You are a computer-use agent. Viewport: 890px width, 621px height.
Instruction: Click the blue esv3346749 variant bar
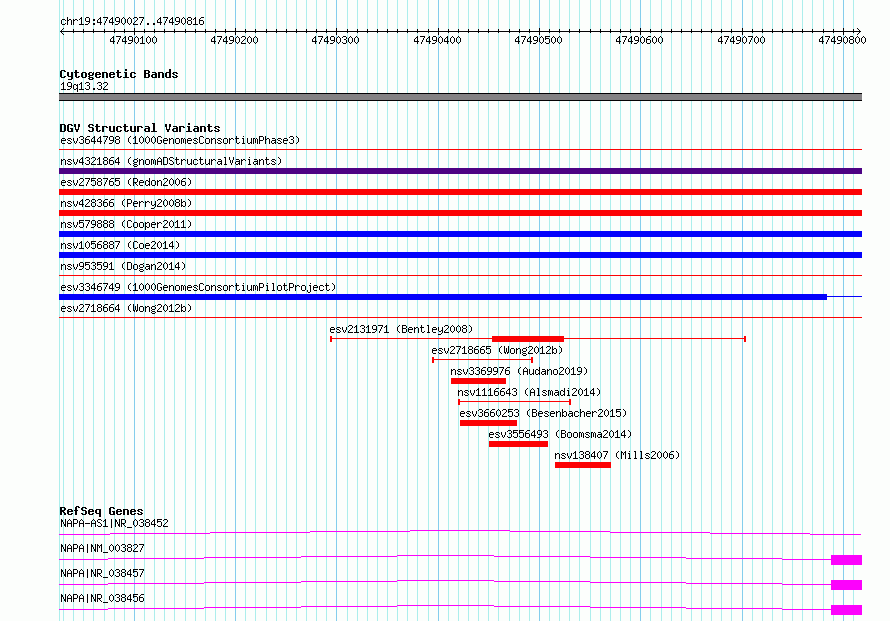pos(443,297)
